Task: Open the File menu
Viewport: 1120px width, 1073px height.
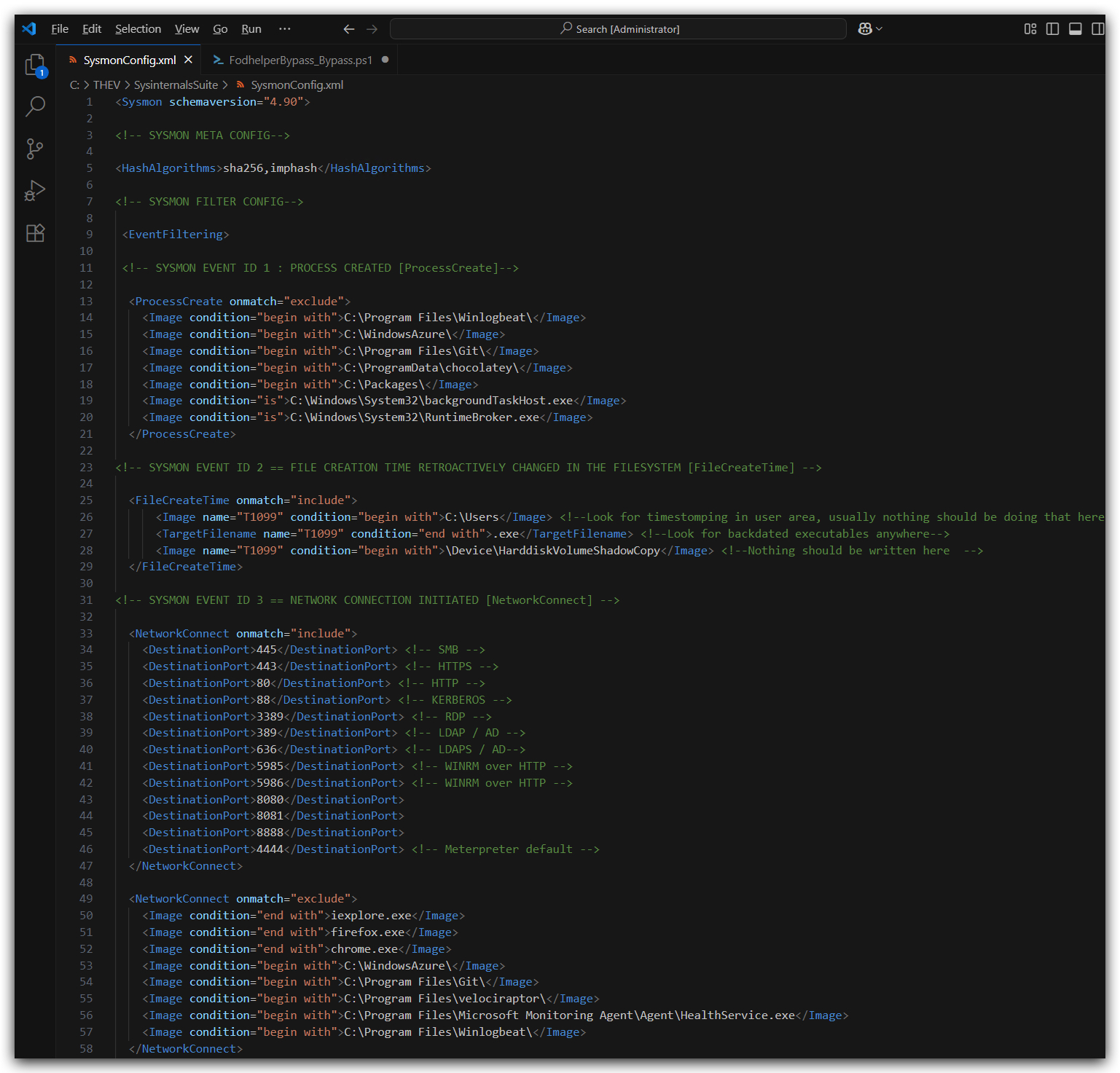Action: pos(60,29)
